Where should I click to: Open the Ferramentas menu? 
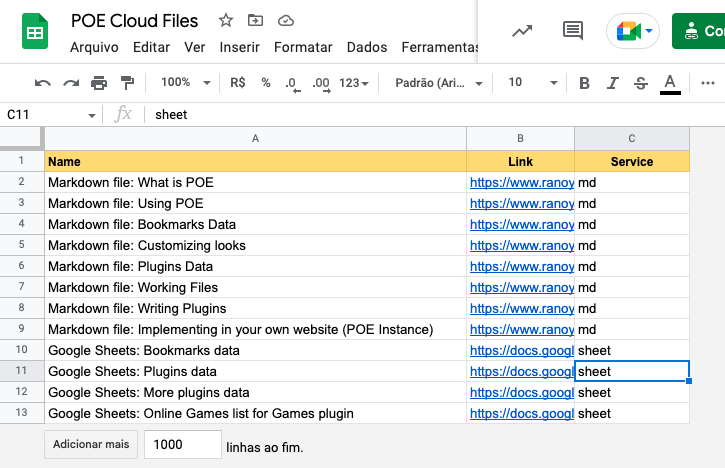point(439,47)
